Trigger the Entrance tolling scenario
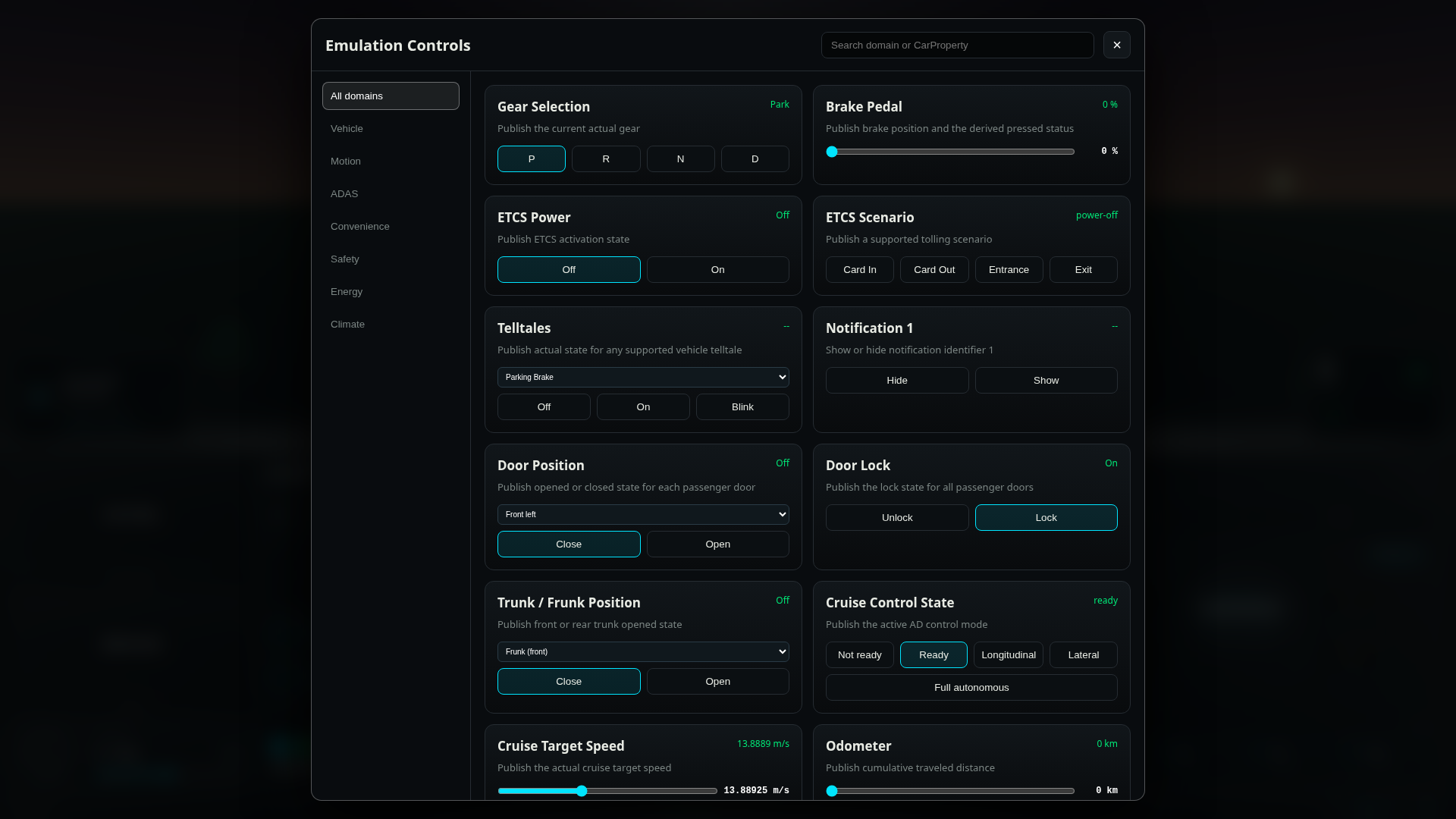The width and height of the screenshot is (1456, 819). (1009, 269)
